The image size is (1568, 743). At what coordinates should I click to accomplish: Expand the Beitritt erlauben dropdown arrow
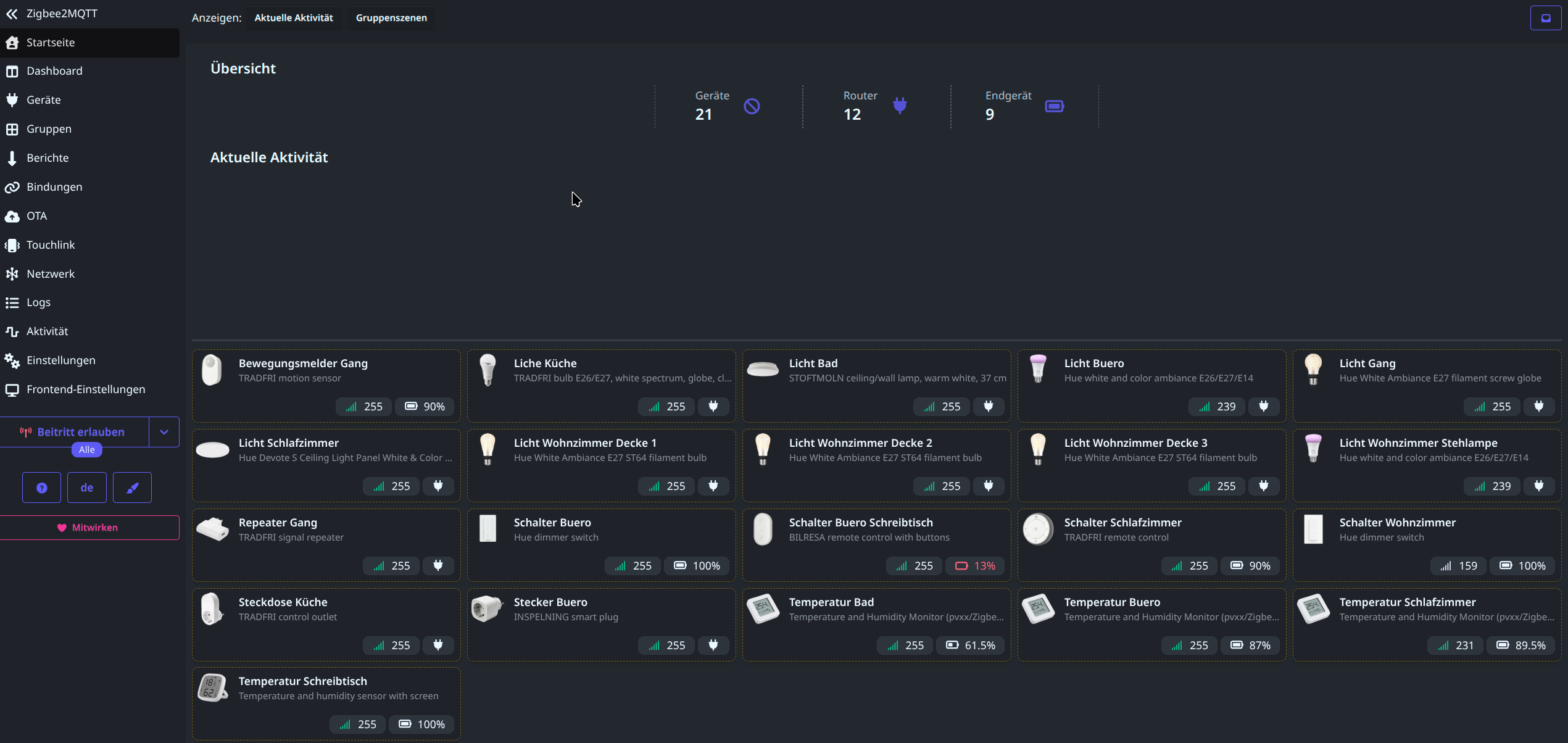pyautogui.click(x=164, y=432)
